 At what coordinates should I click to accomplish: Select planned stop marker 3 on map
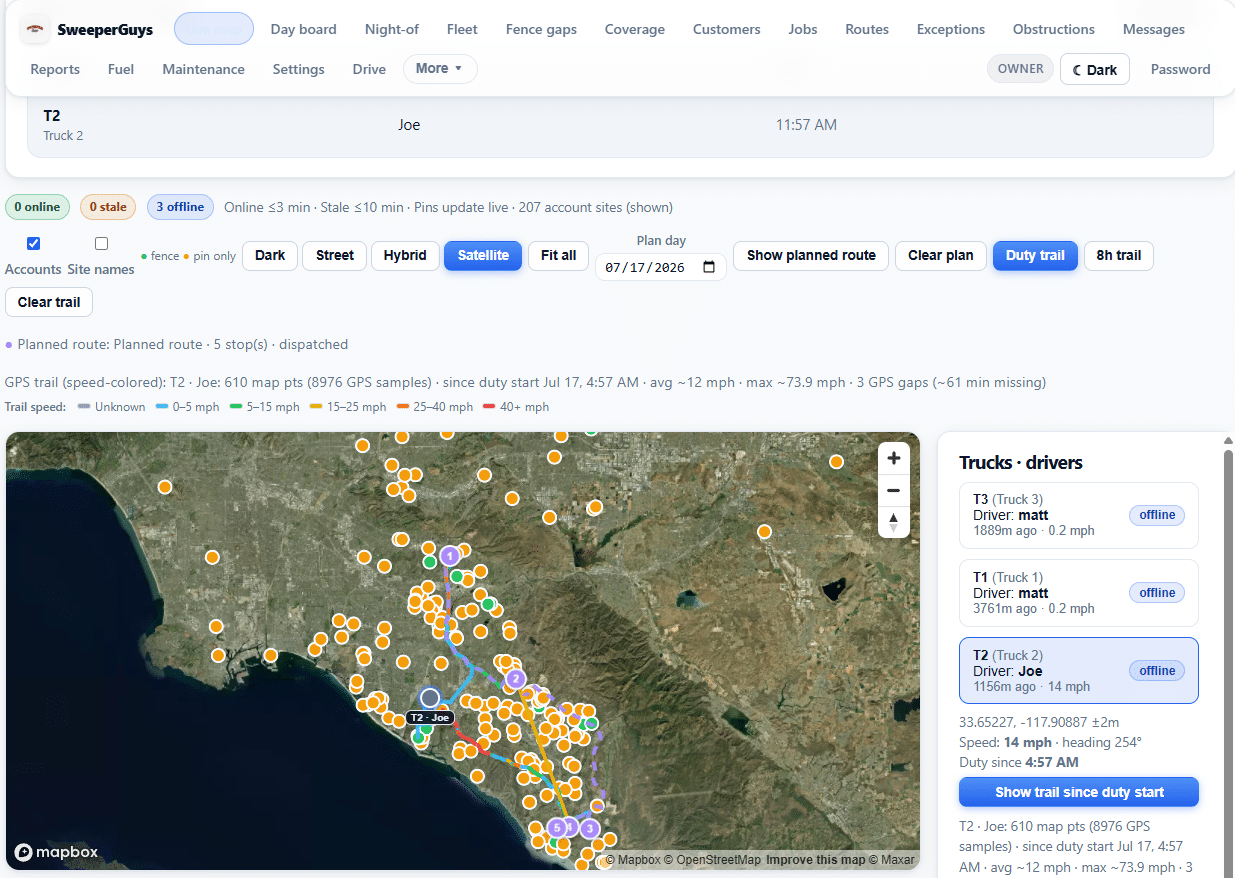pyautogui.click(x=590, y=828)
